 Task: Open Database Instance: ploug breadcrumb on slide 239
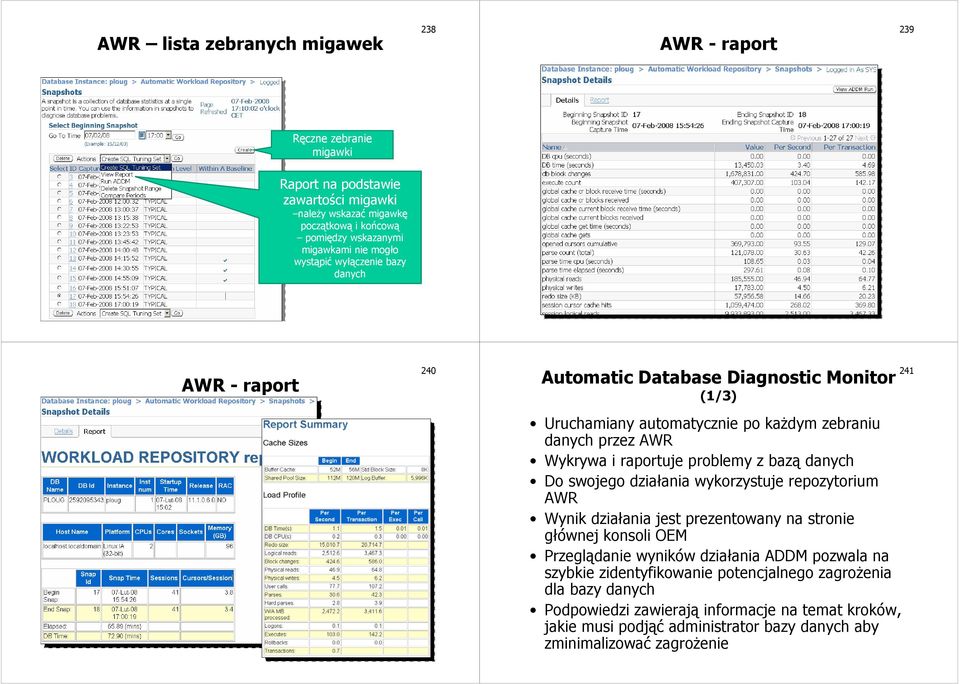588,69
